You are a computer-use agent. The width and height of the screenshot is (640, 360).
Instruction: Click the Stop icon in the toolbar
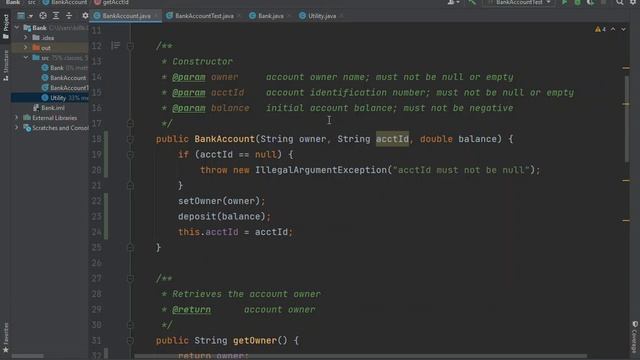[604, 2]
